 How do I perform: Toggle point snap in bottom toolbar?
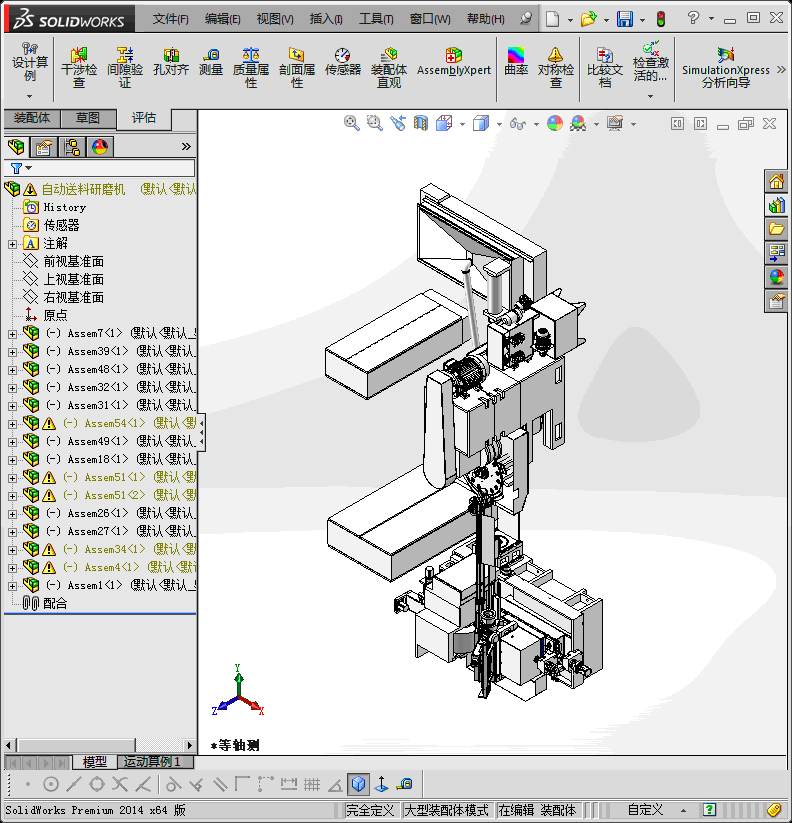pos(28,784)
